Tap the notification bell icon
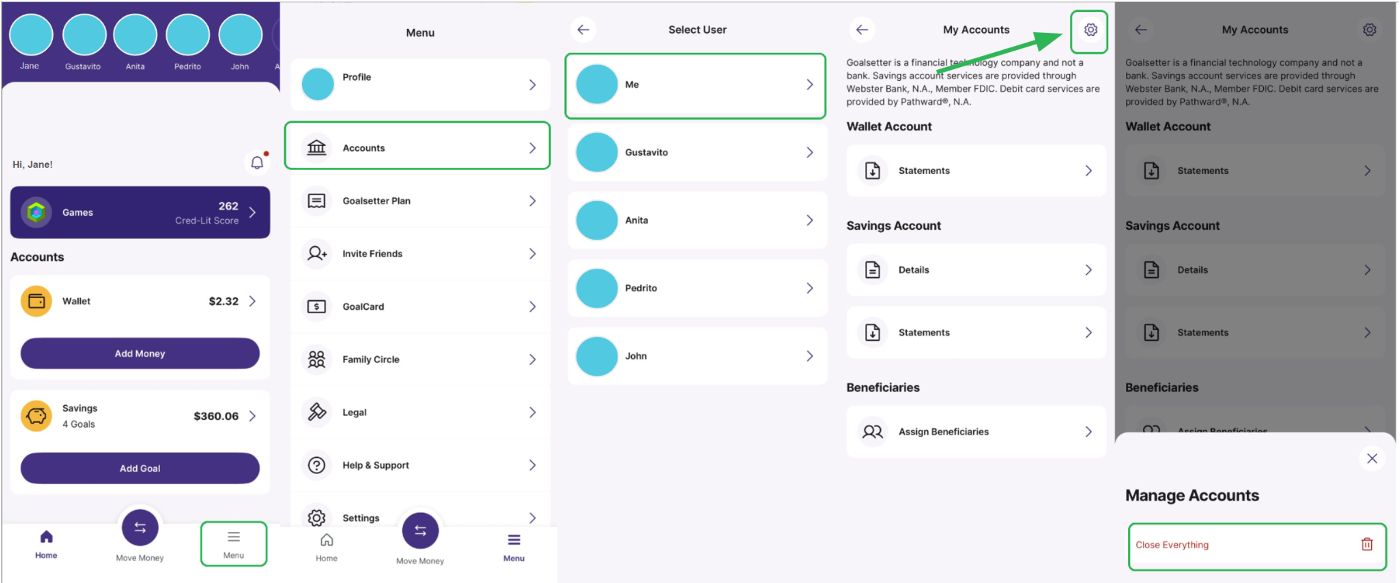 click(257, 163)
